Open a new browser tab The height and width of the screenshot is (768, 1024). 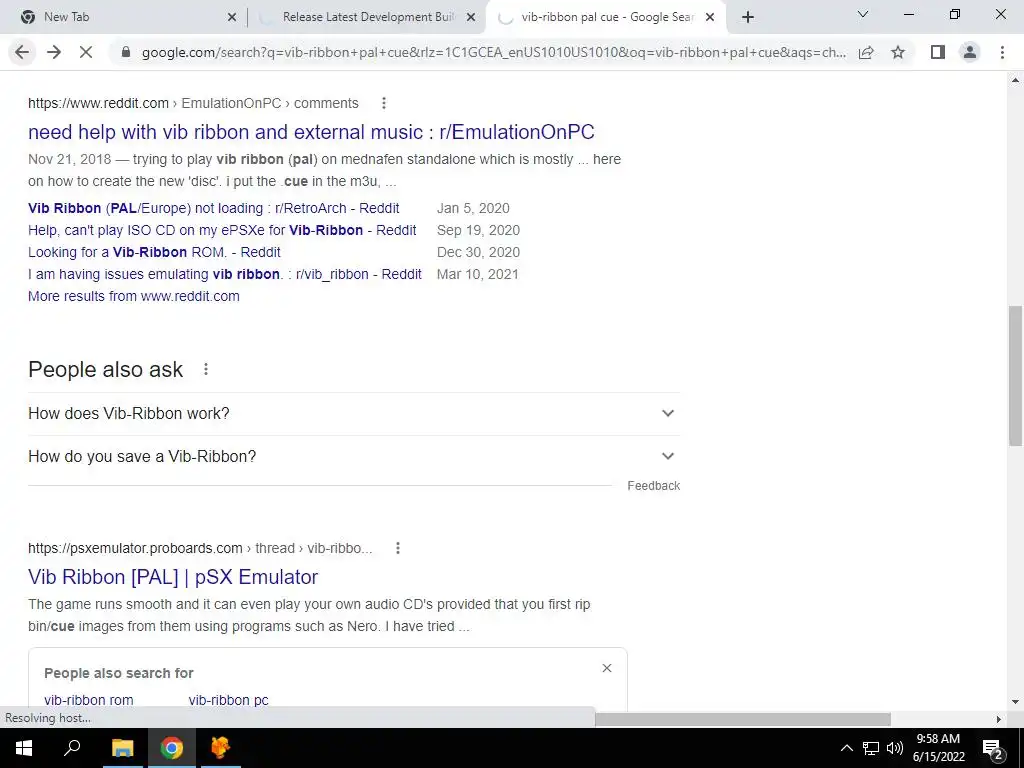[x=748, y=18]
